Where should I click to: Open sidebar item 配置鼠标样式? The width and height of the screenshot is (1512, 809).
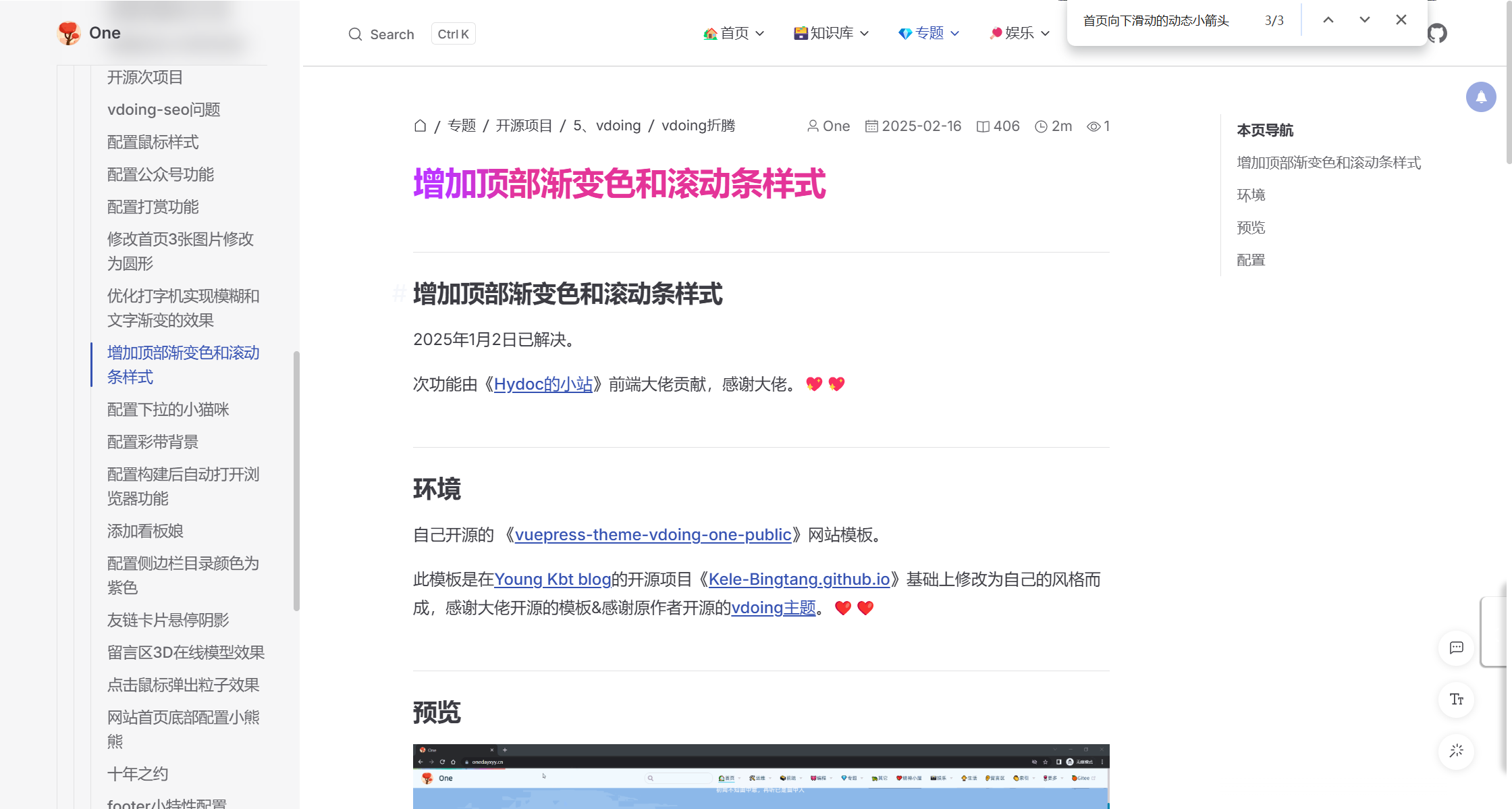[x=153, y=142]
